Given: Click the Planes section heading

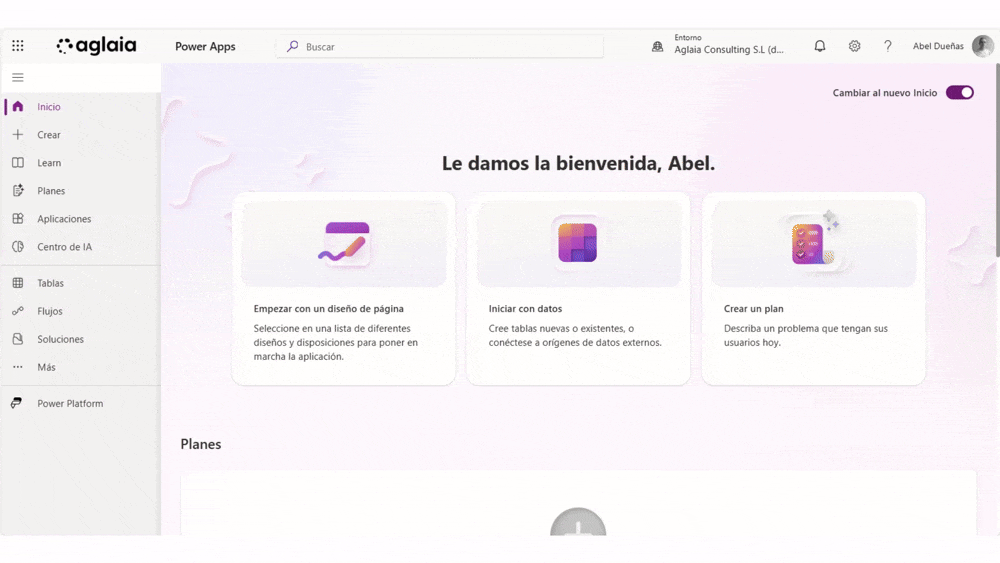Looking at the screenshot, I should pyautogui.click(x=201, y=444).
